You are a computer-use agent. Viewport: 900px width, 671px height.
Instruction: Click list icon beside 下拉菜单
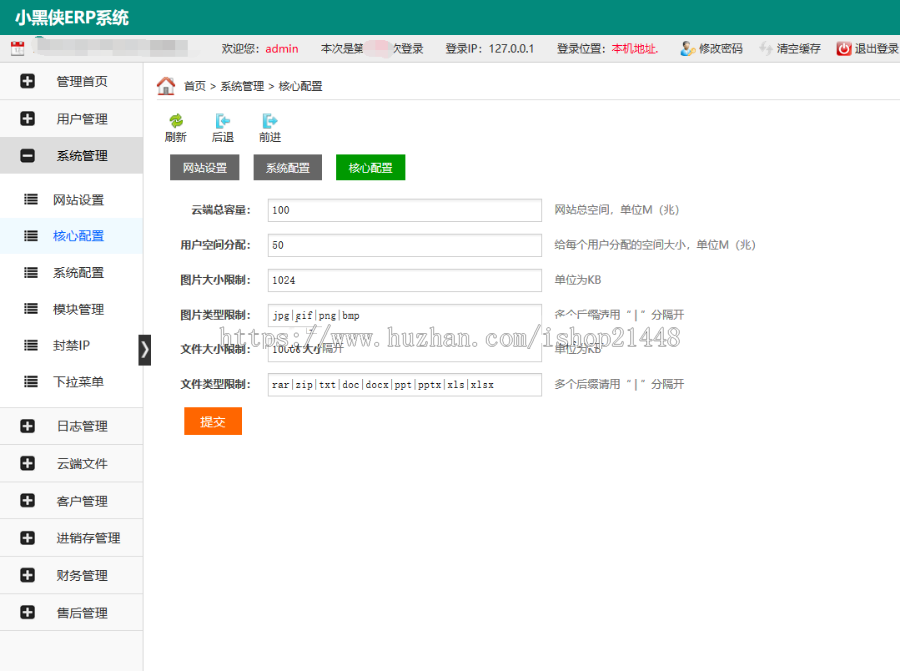pos(31,382)
